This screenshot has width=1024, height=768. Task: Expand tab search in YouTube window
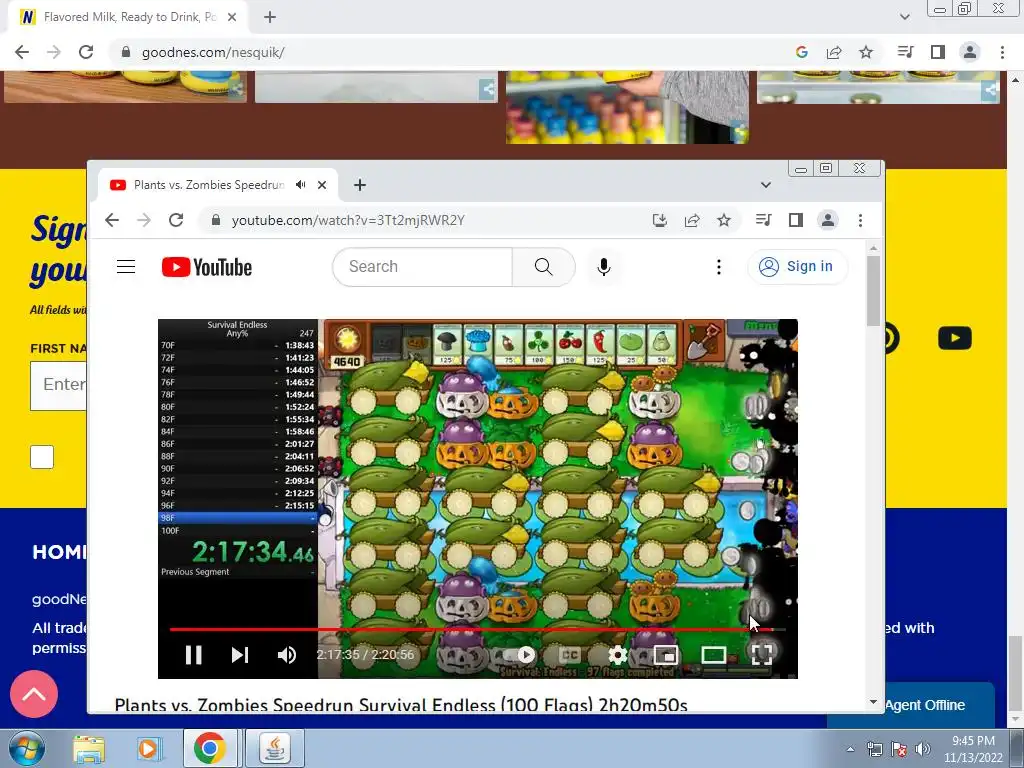[765, 185]
